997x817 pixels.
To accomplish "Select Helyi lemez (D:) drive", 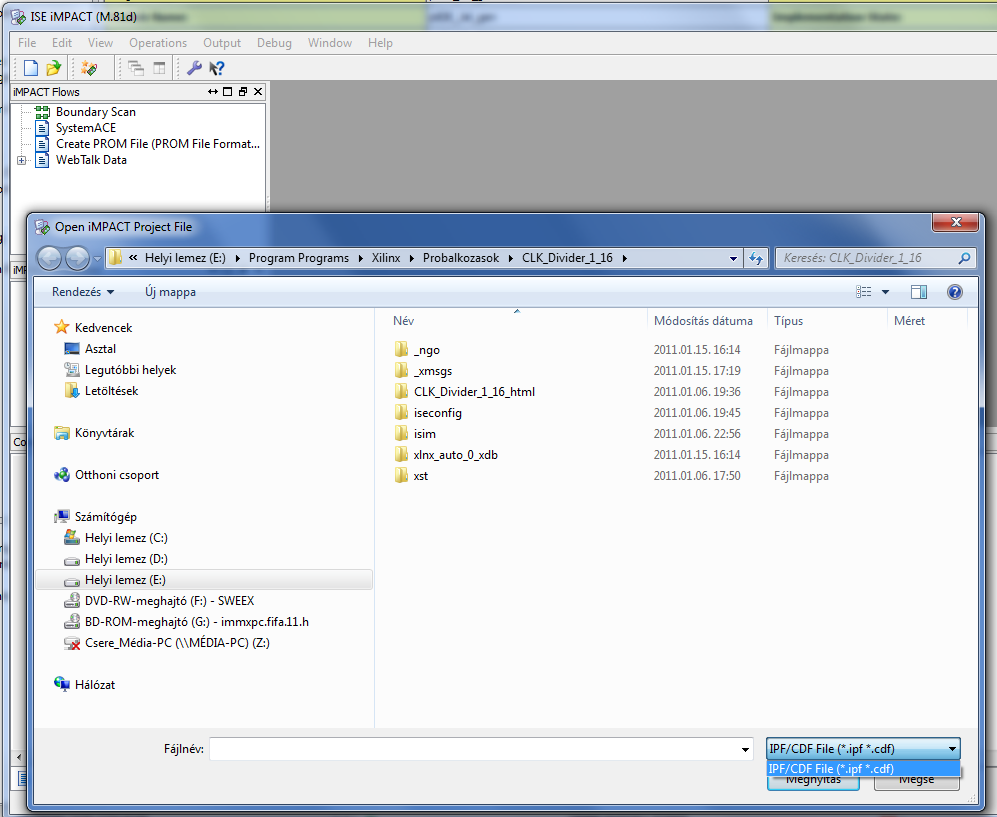I will [x=126, y=558].
